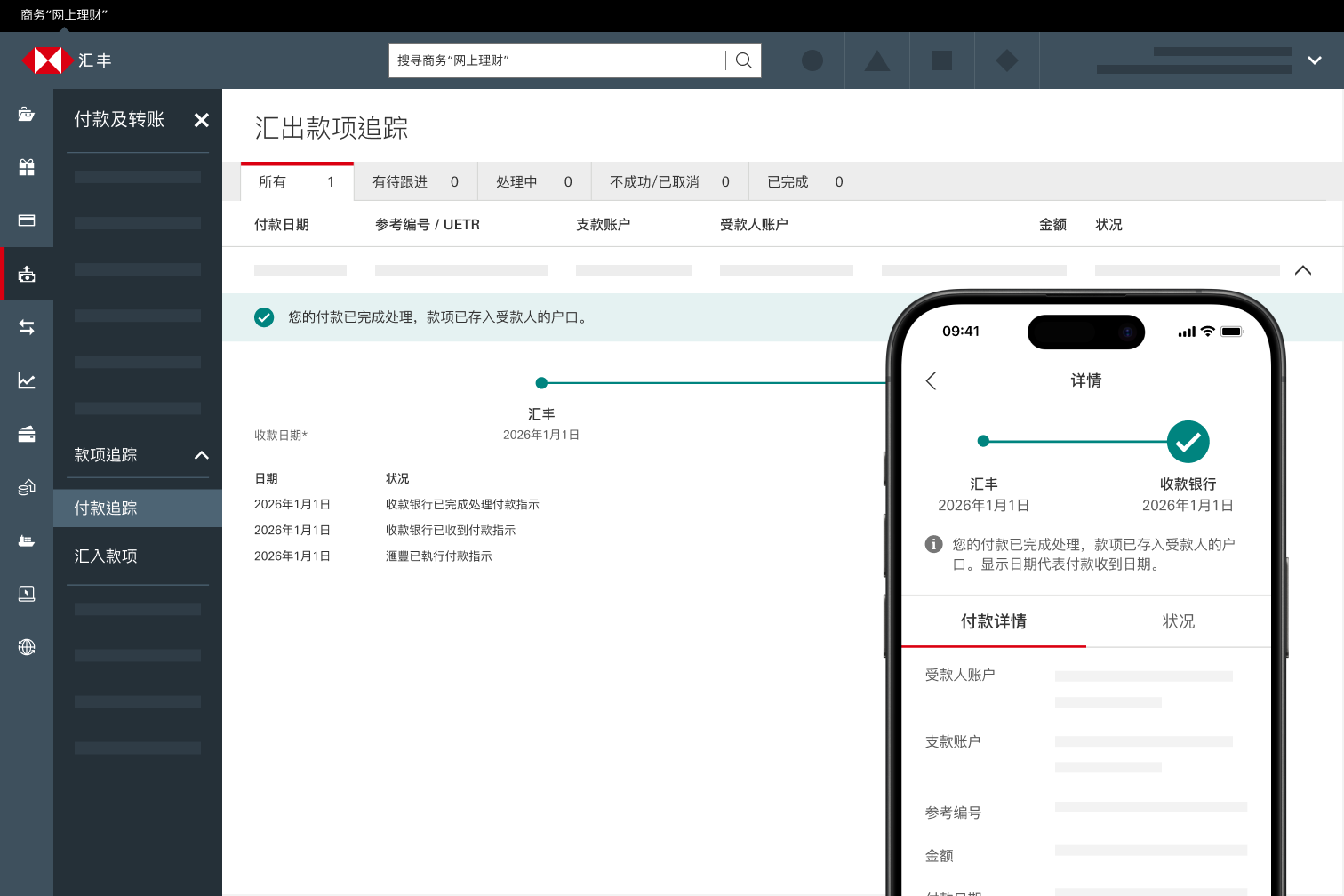Click 金额 label on phone
Image resolution: width=1344 pixels, height=896 pixels.
[x=939, y=856]
